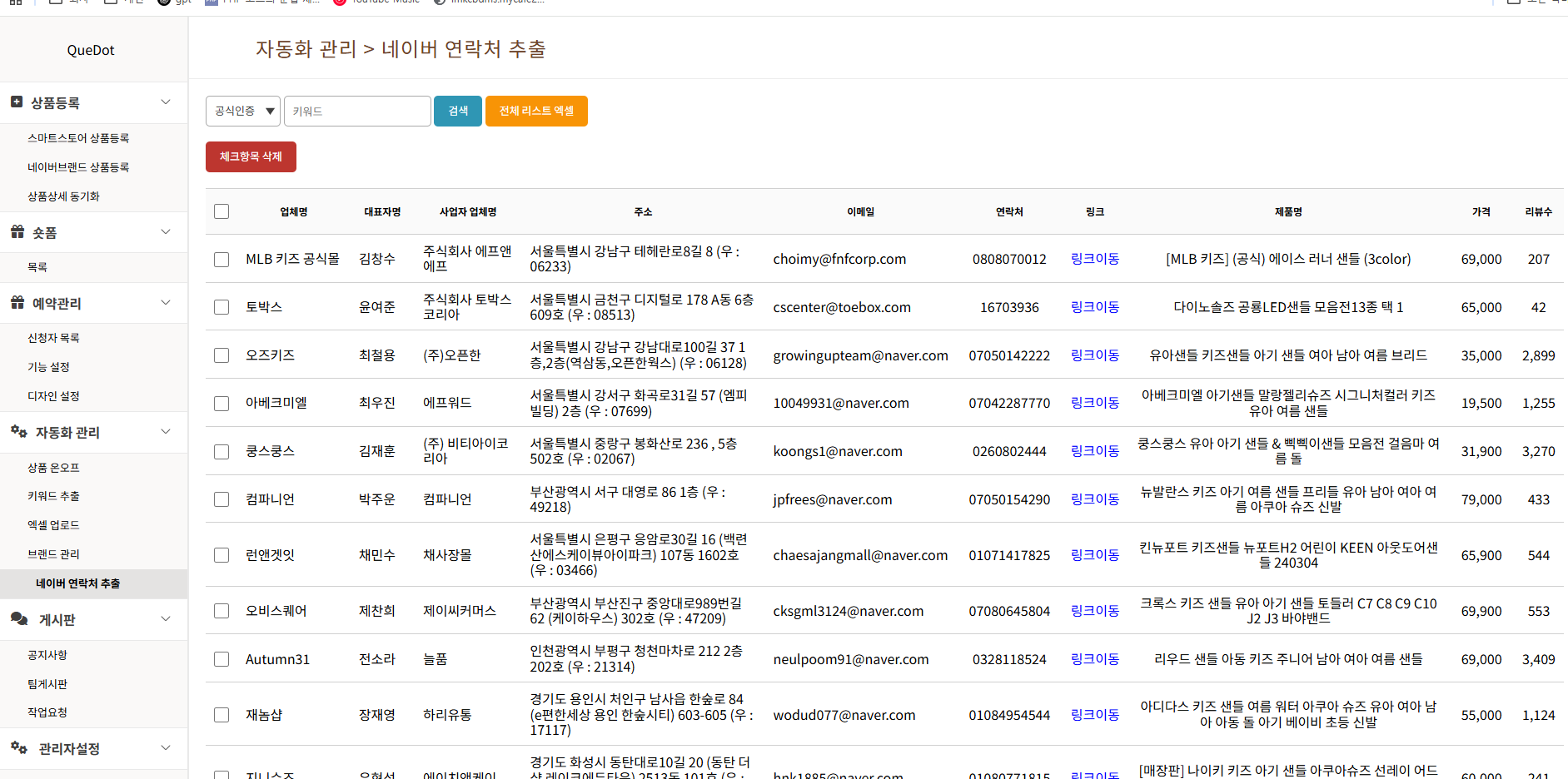The width and height of the screenshot is (1568, 779).
Task: Collapse the 게시판 section chevron
Action: (166, 619)
